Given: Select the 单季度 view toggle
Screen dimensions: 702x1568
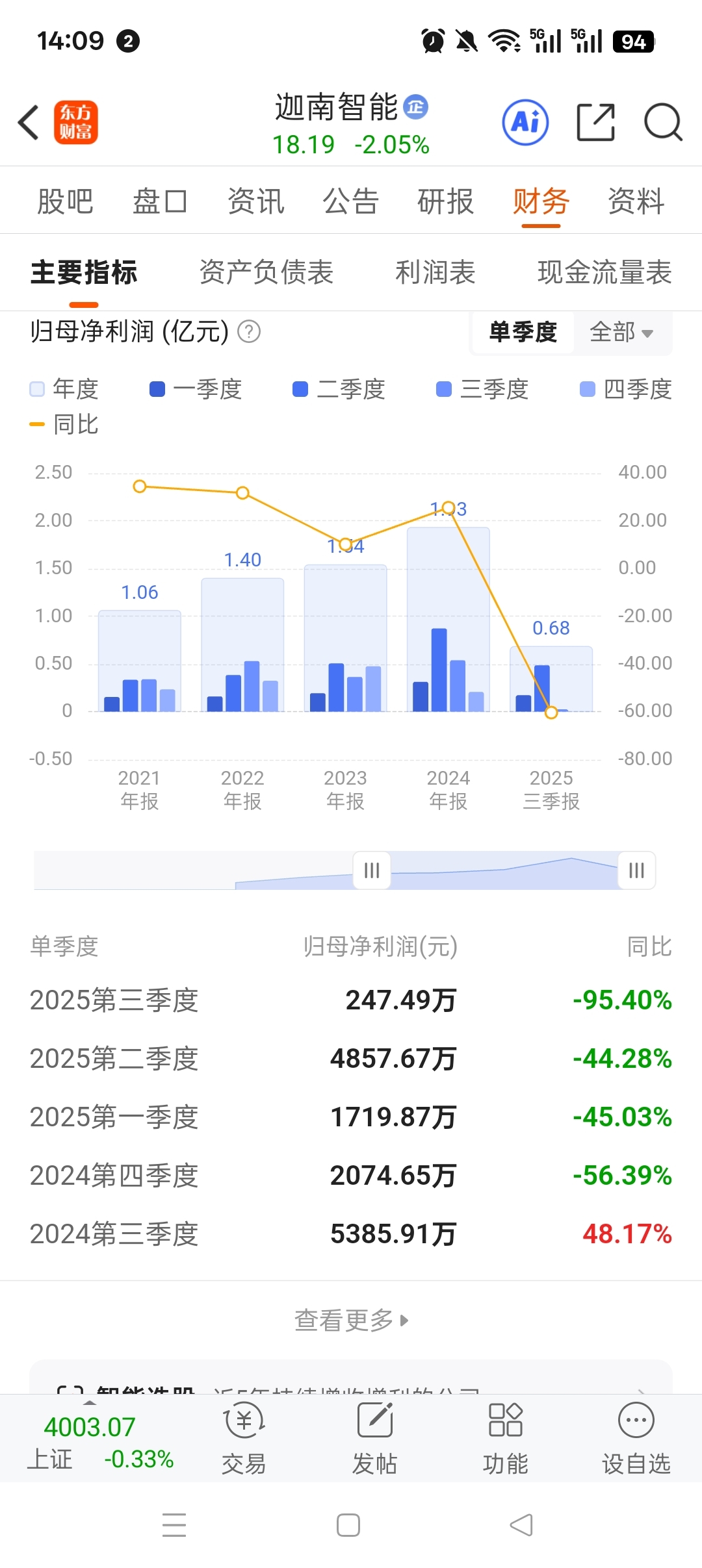Looking at the screenshot, I should coord(523,332).
